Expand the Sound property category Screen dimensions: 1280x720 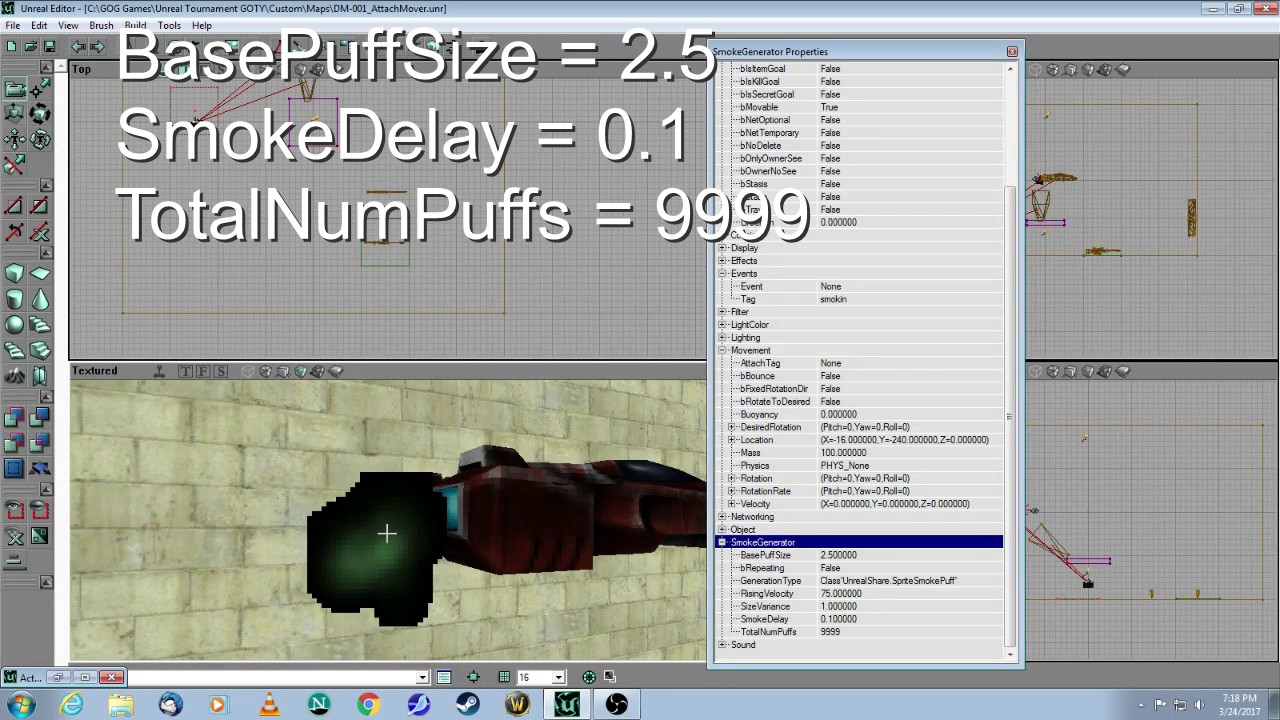(722, 645)
